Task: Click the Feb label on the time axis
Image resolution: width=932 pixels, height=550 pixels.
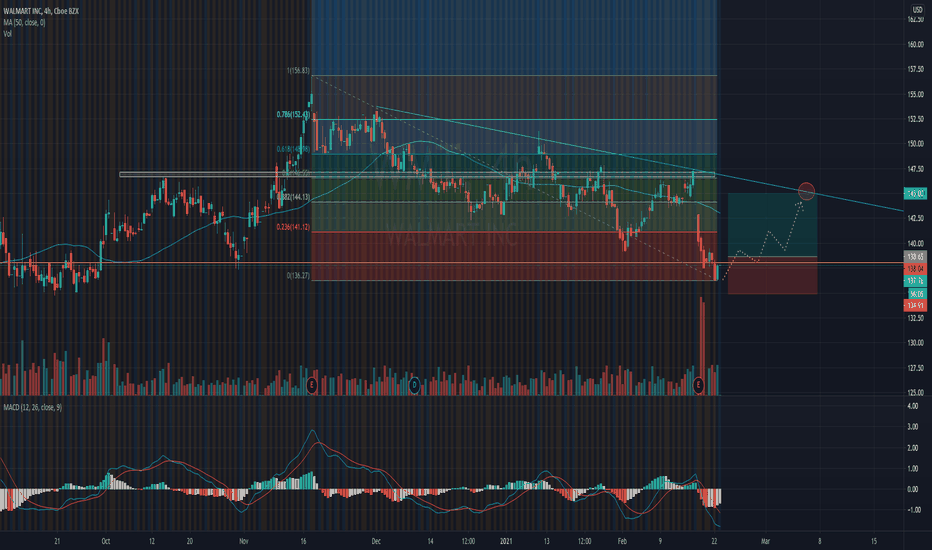Action: 622,541
